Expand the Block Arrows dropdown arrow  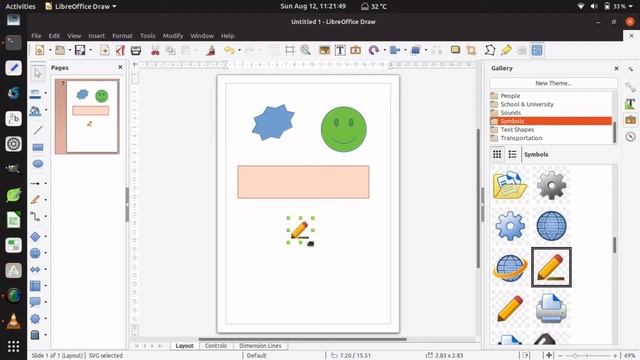[46, 269]
